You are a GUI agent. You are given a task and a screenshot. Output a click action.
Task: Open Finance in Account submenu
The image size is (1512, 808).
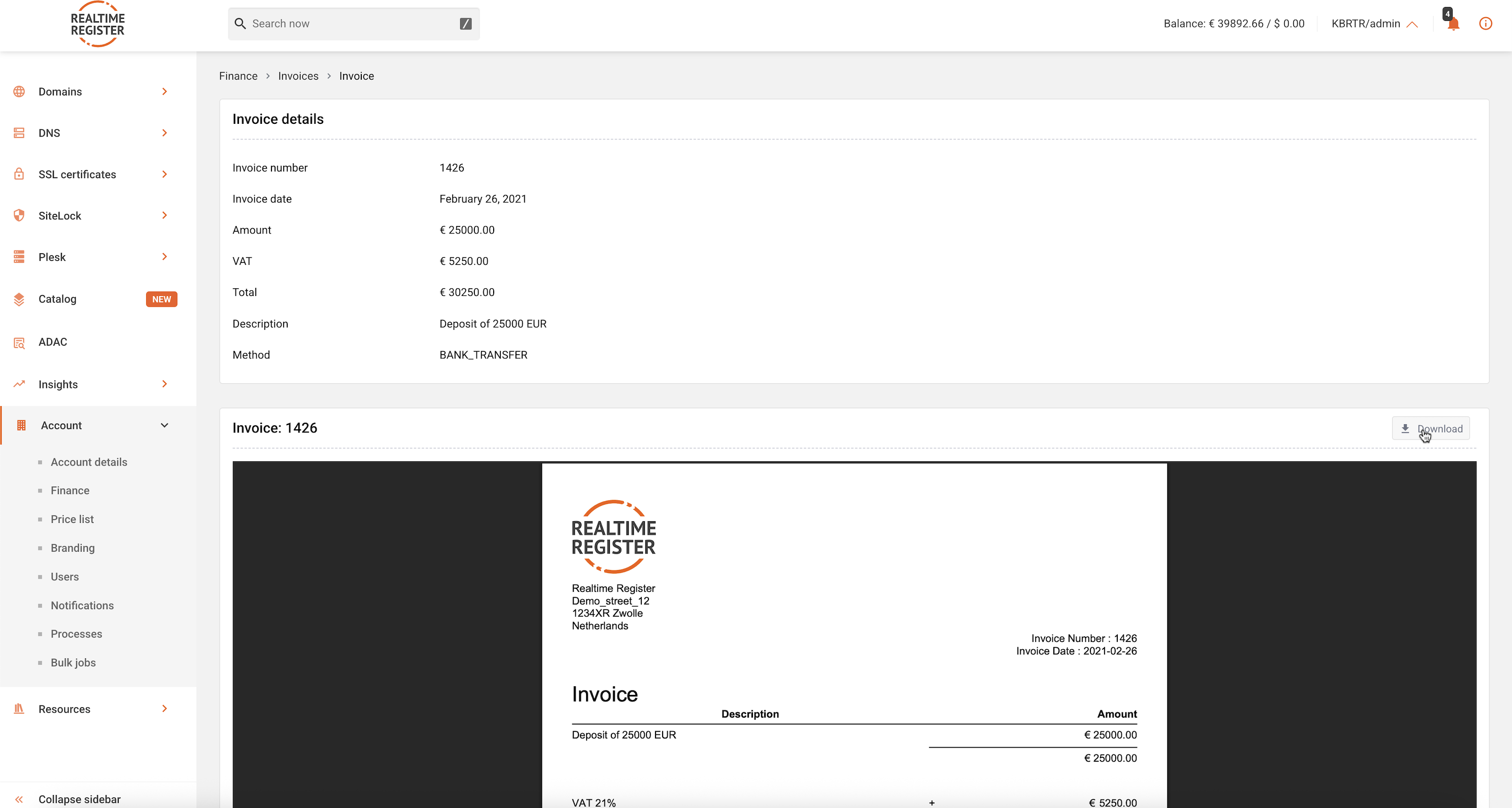(70, 490)
